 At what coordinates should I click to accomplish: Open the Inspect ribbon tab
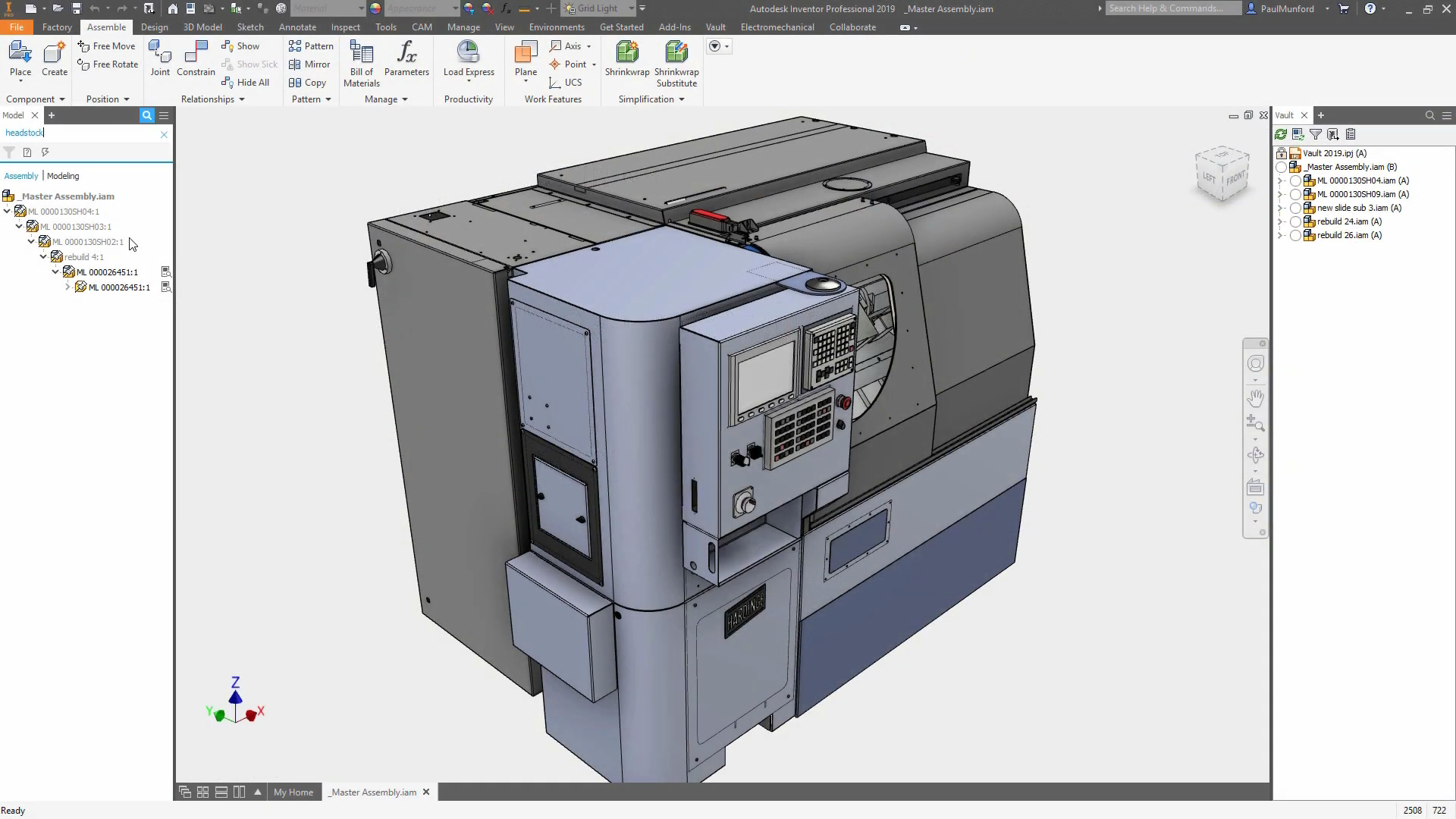346,27
